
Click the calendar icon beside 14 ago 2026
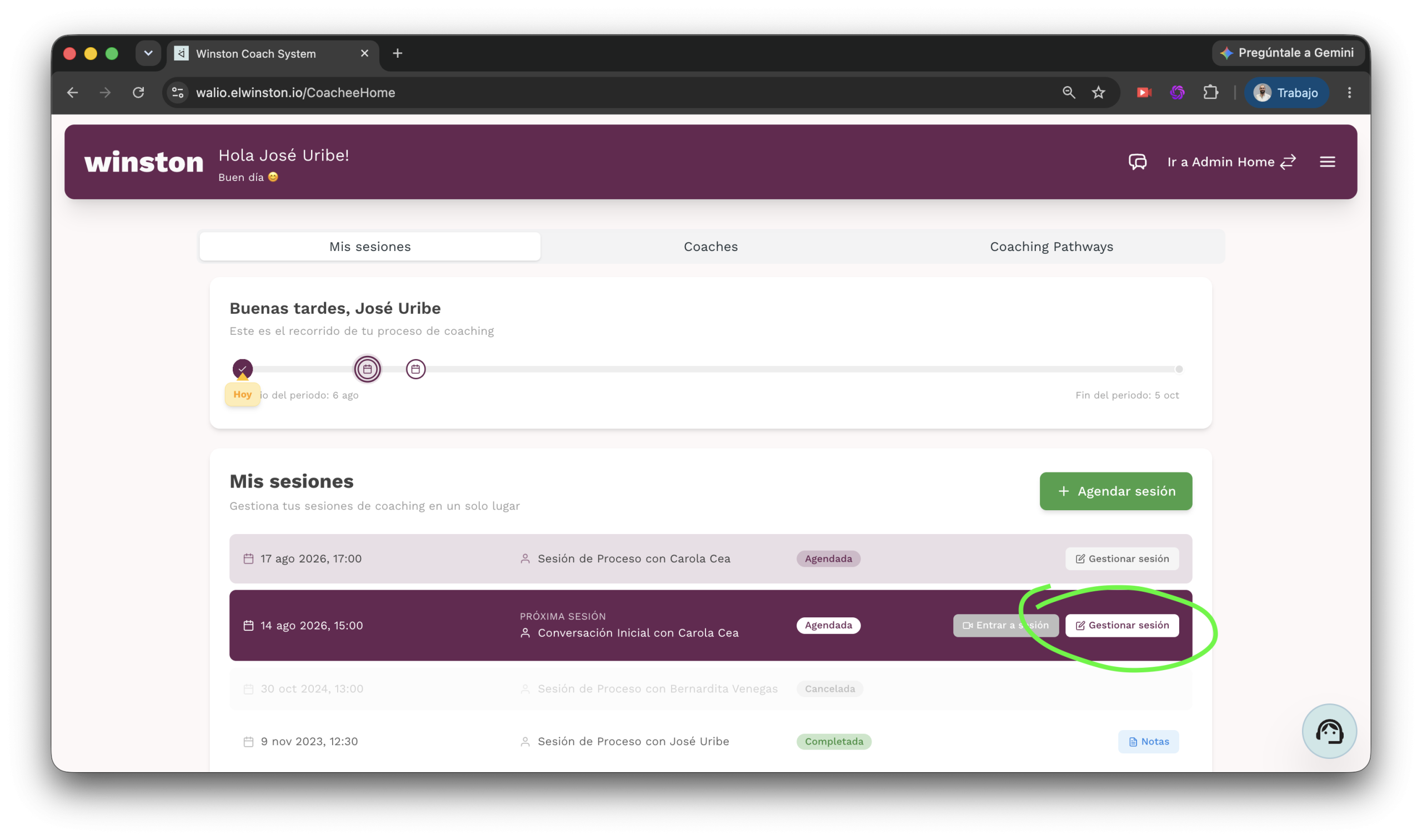[x=248, y=626]
